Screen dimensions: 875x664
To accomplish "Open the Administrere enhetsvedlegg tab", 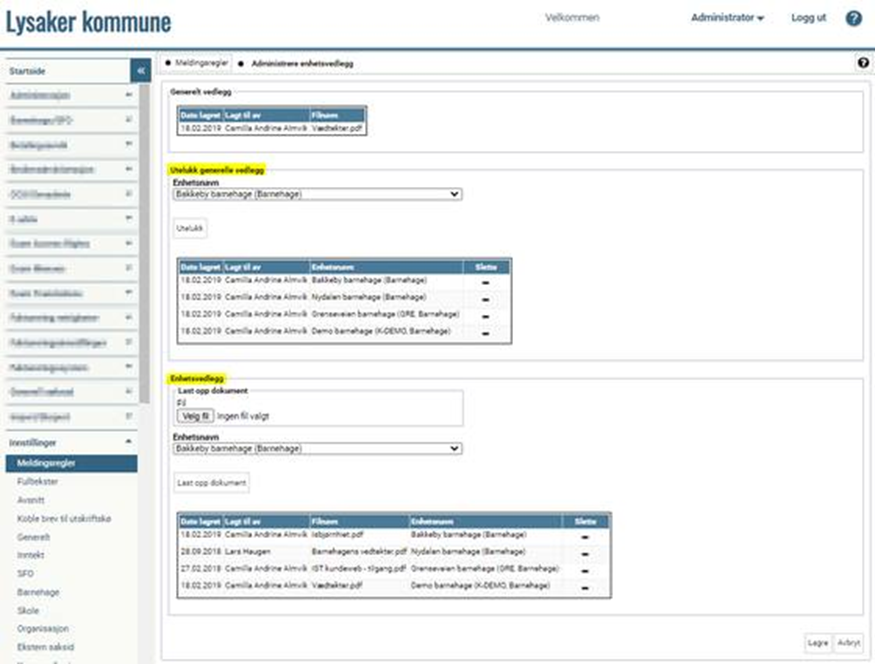I will 301,63.
